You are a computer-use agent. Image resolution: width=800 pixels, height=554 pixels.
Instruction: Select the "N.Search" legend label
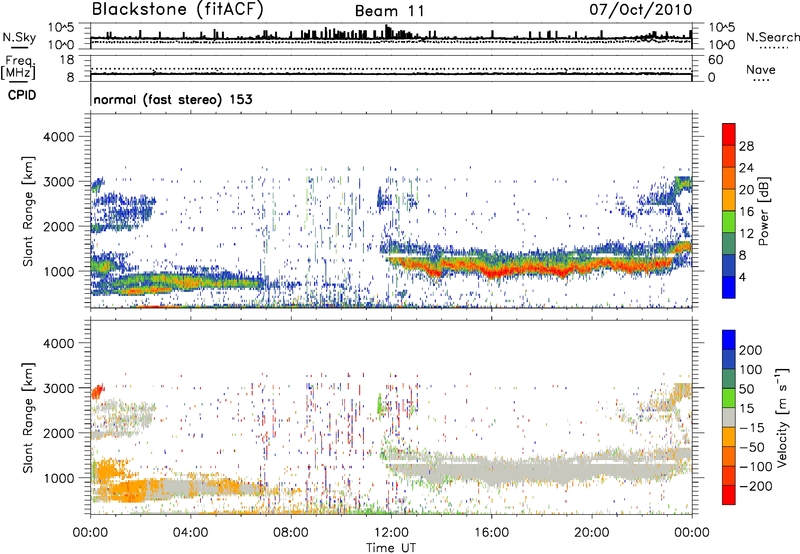pyautogui.click(x=772, y=37)
